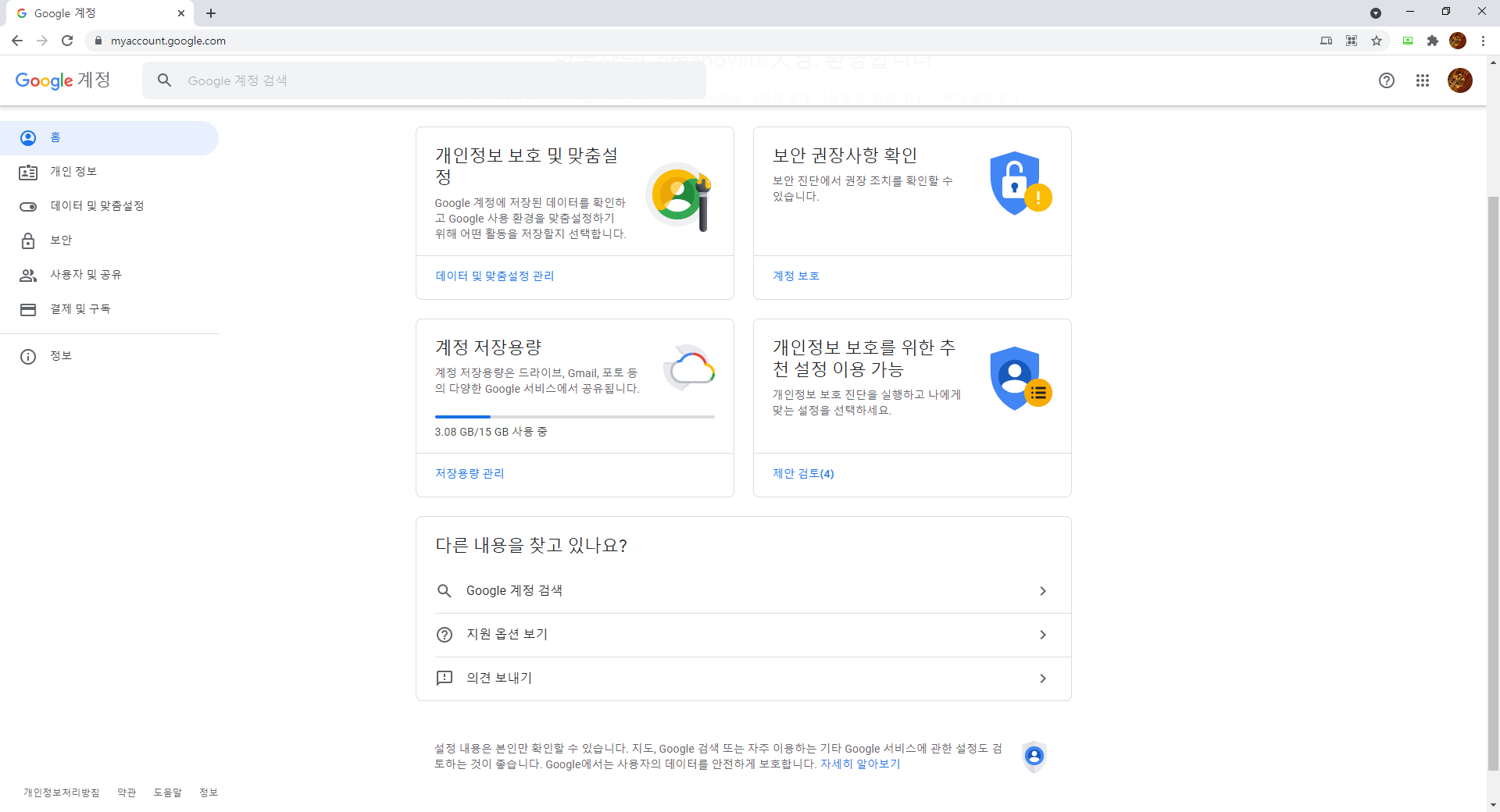
Task: Open the 제안 검토(4) link
Action: 803,473
